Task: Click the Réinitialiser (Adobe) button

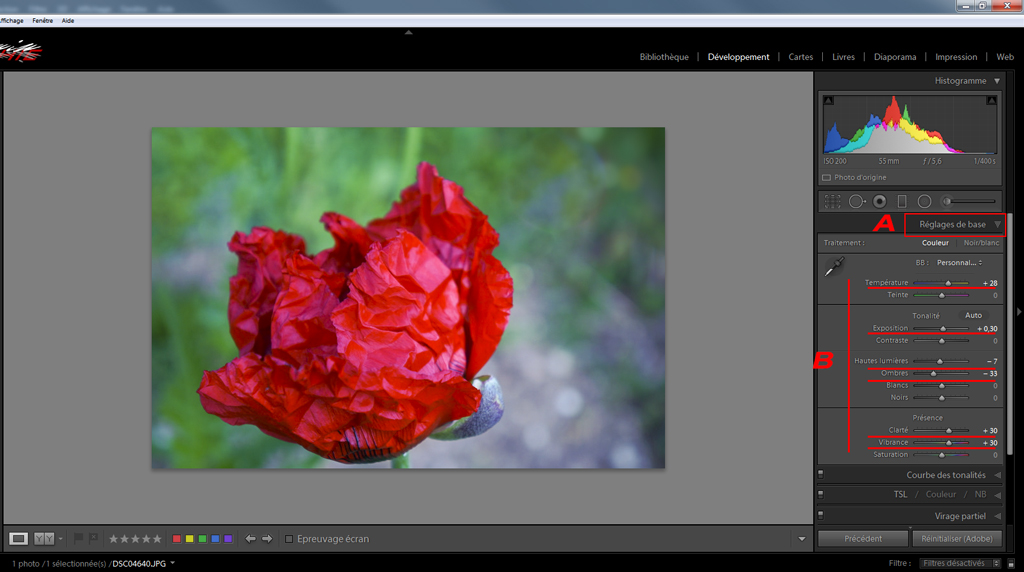Action: coord(956,539)
